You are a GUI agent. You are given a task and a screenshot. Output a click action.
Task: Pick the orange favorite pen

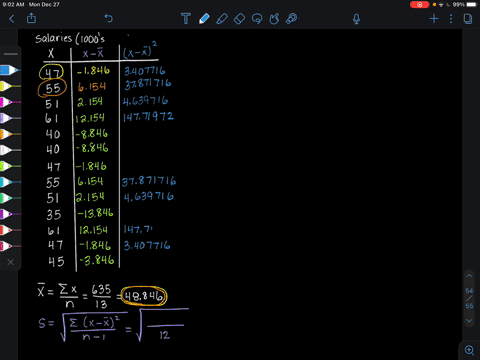pos(10,134)
